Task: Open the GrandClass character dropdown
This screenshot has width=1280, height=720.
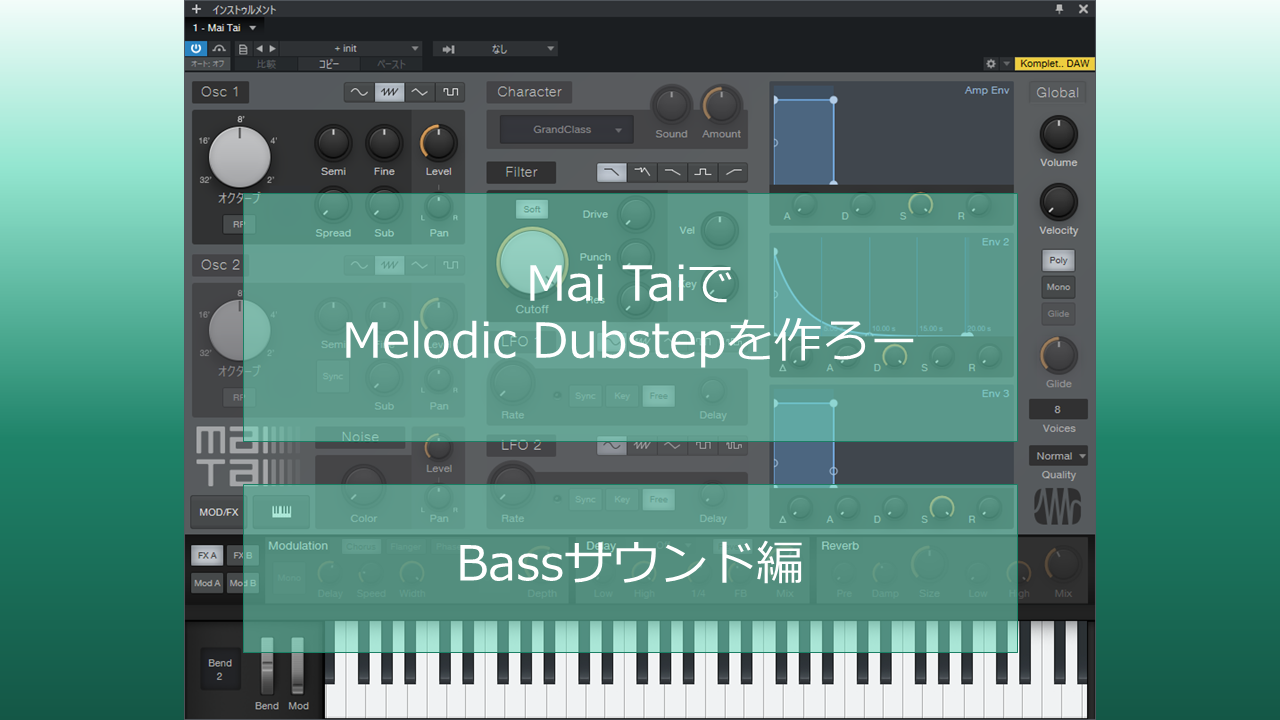Action: 563,129
